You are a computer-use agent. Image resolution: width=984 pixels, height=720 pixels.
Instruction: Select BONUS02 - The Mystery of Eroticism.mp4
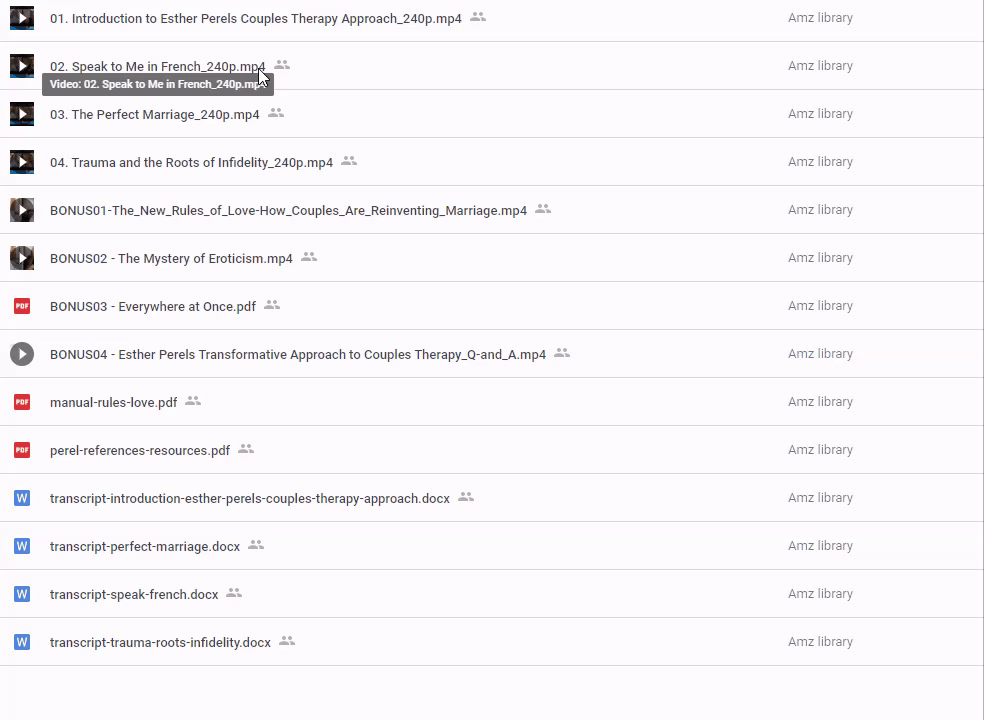coord(171,258)
